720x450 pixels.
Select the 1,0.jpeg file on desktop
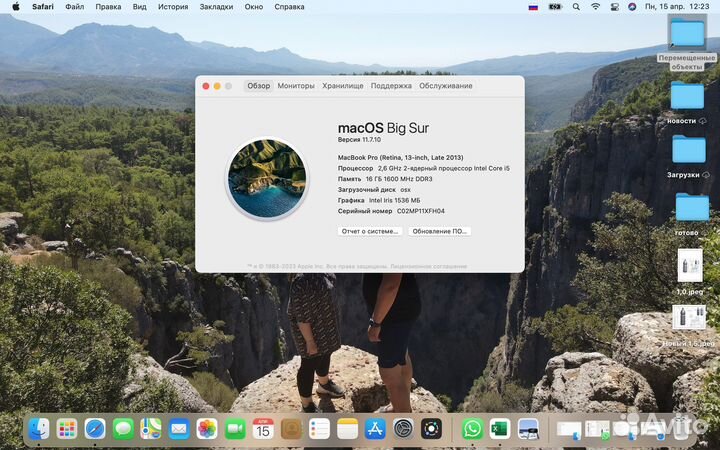click(x=690, y=272)
